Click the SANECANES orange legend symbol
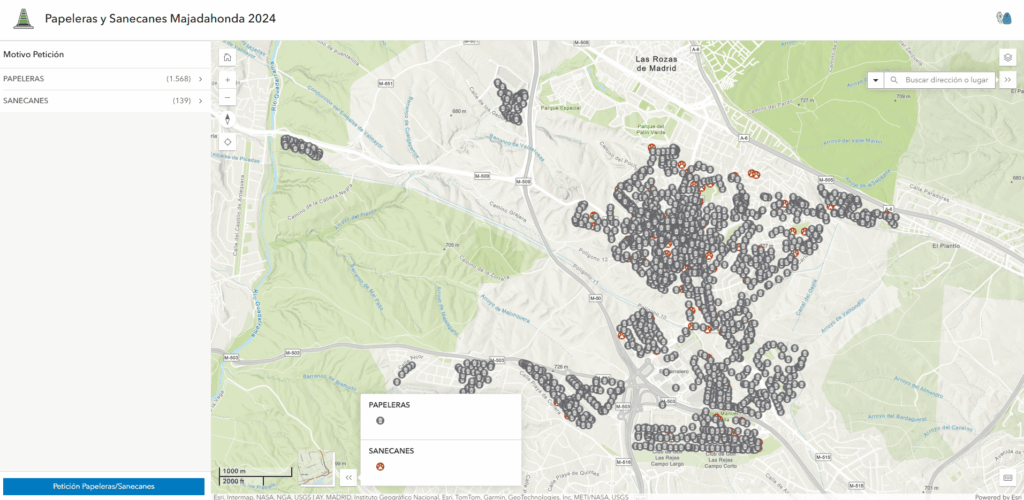1024x500 pixels. (380, 466)
